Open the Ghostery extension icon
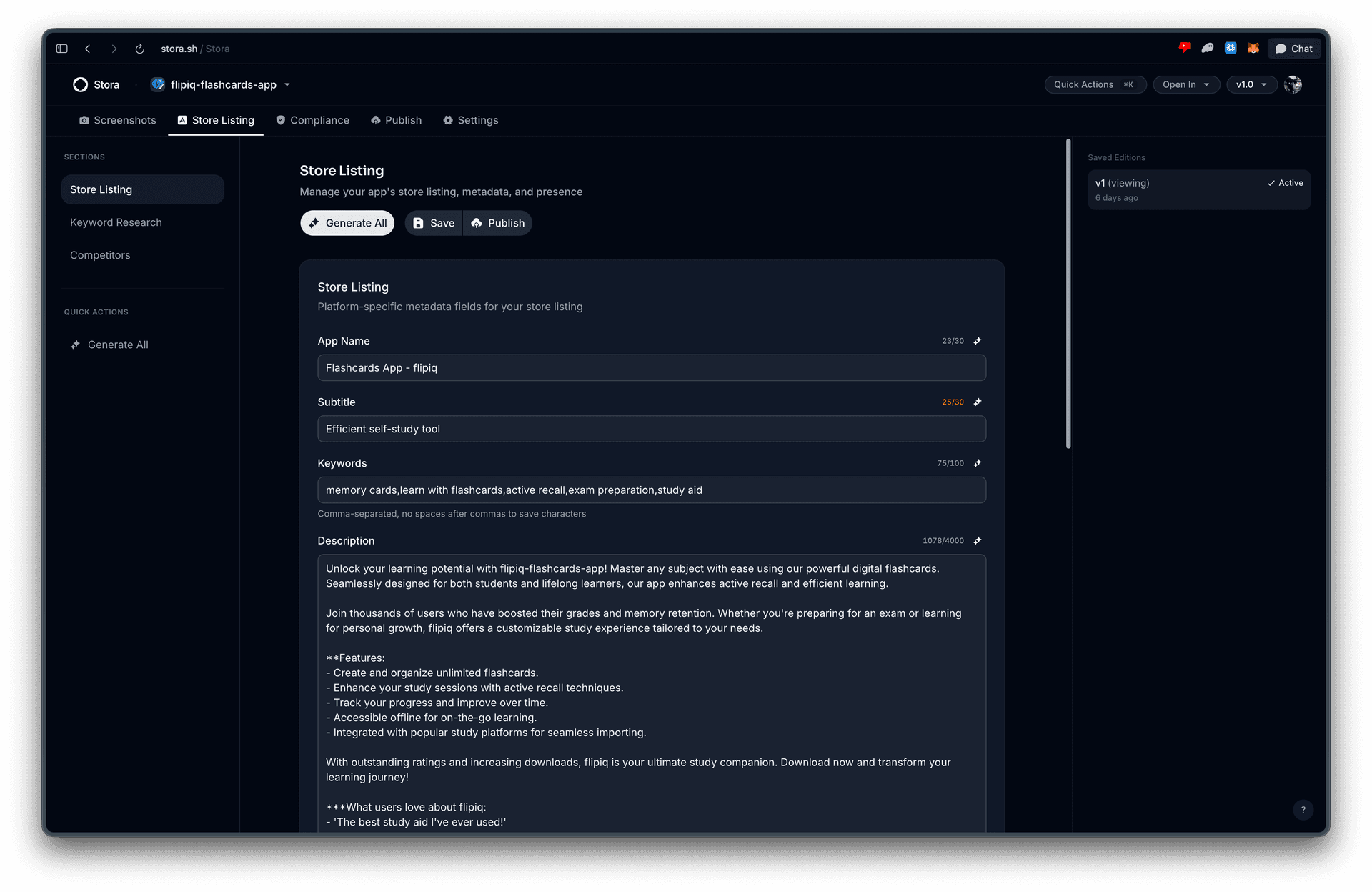Screen dimensions: 1372x892 pyautogui.click(x=1208, y=48)
